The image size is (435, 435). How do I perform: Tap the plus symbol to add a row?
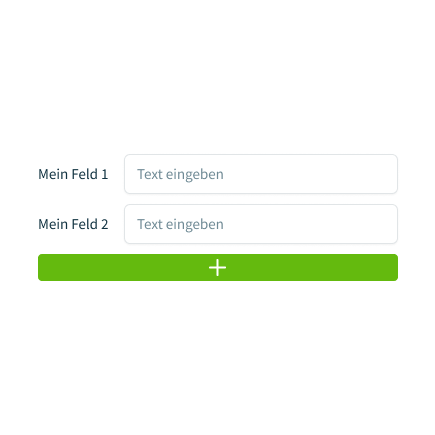tap(217, 268)
